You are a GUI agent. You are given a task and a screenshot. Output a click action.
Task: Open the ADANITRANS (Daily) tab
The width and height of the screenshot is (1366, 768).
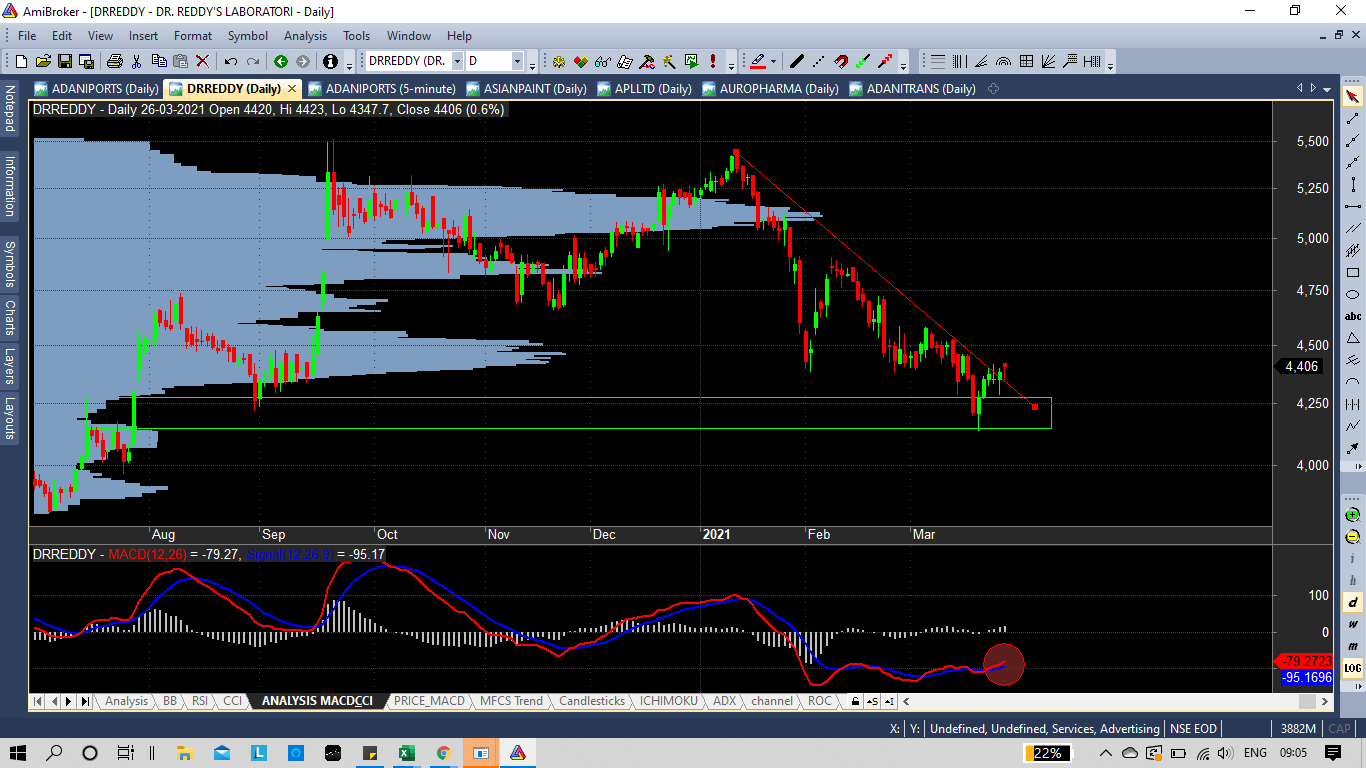911,88
